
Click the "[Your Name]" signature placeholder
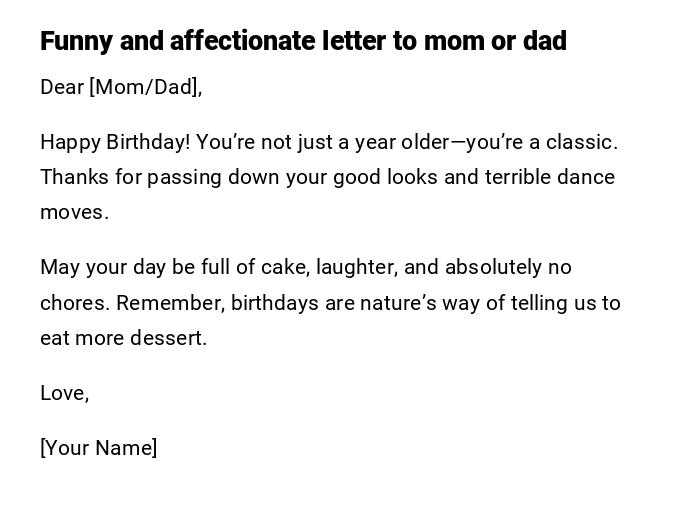99,448
